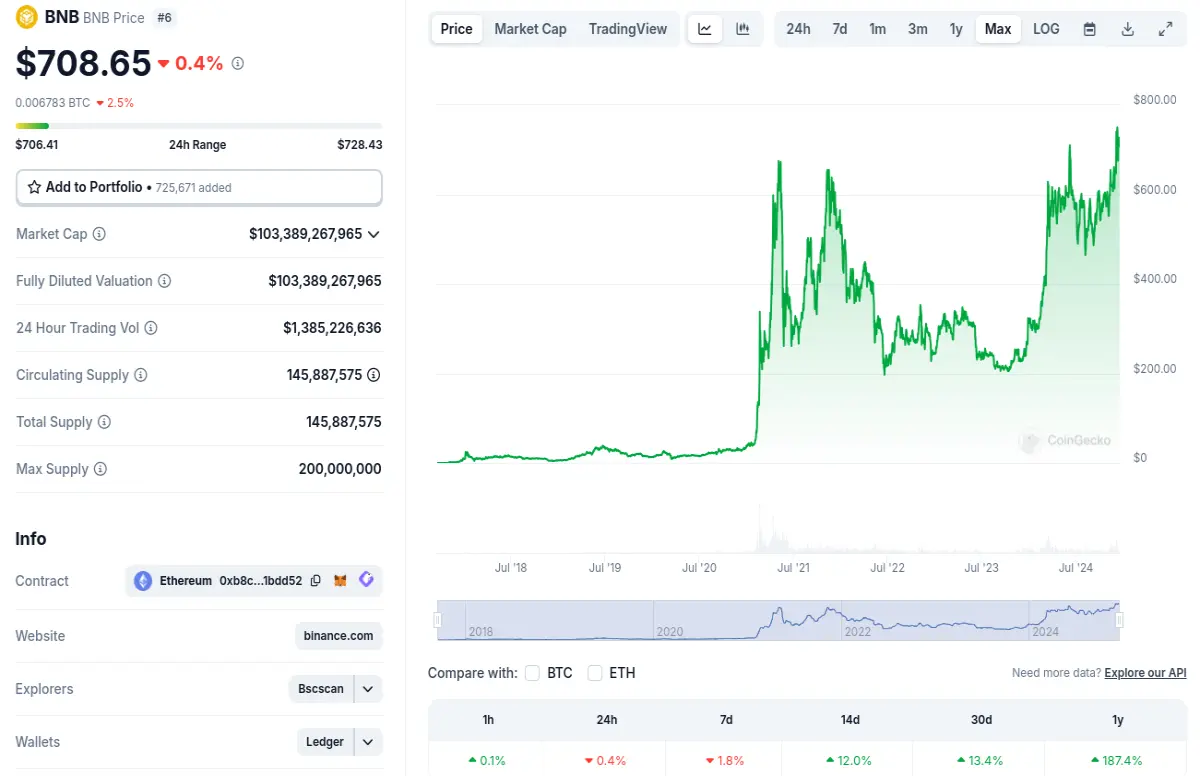Image resolution: width=1200 pixels, height=776 pixels.
Task: Set chart range to 1y
Action: [956, 29]
